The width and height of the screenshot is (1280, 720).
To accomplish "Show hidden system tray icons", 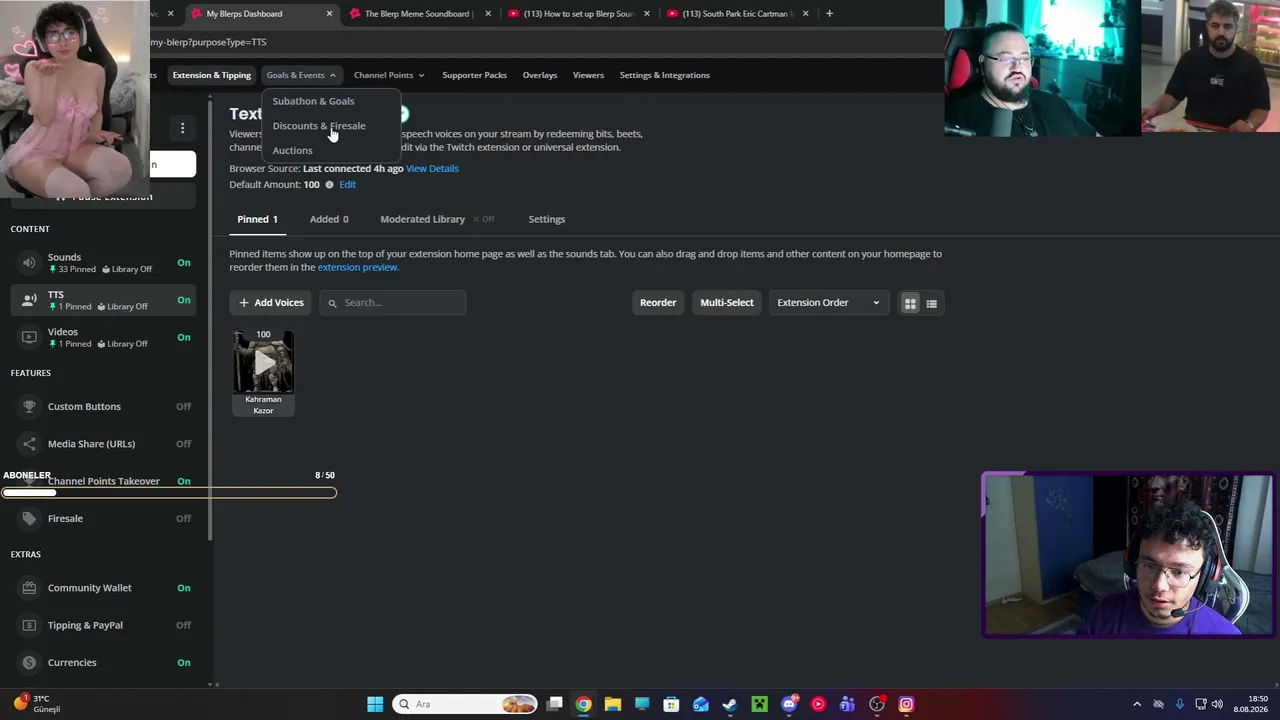I will (1137, 704).
